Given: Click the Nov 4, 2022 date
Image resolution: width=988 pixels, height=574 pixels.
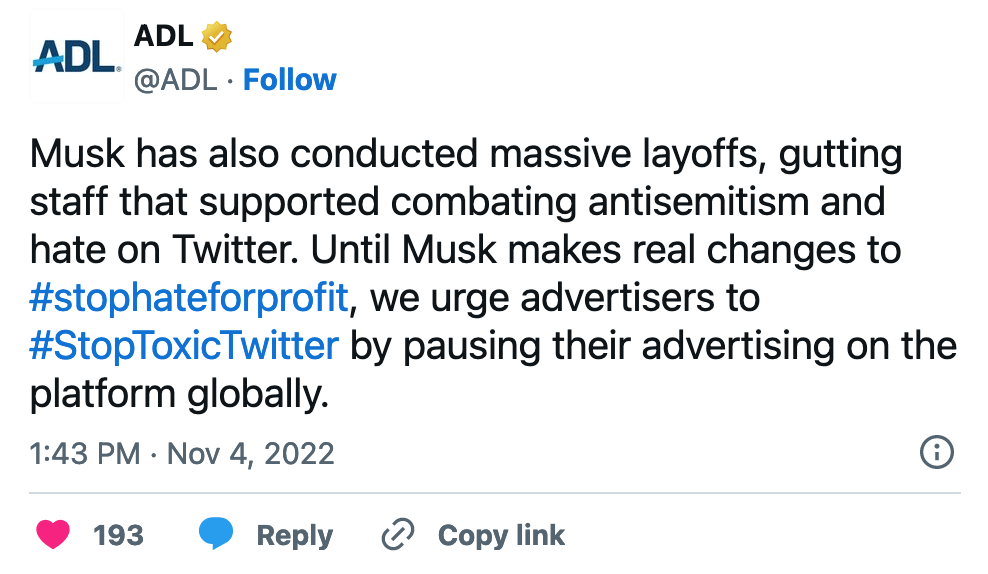Looking at the screenshot, I should [x=250, y=453].
